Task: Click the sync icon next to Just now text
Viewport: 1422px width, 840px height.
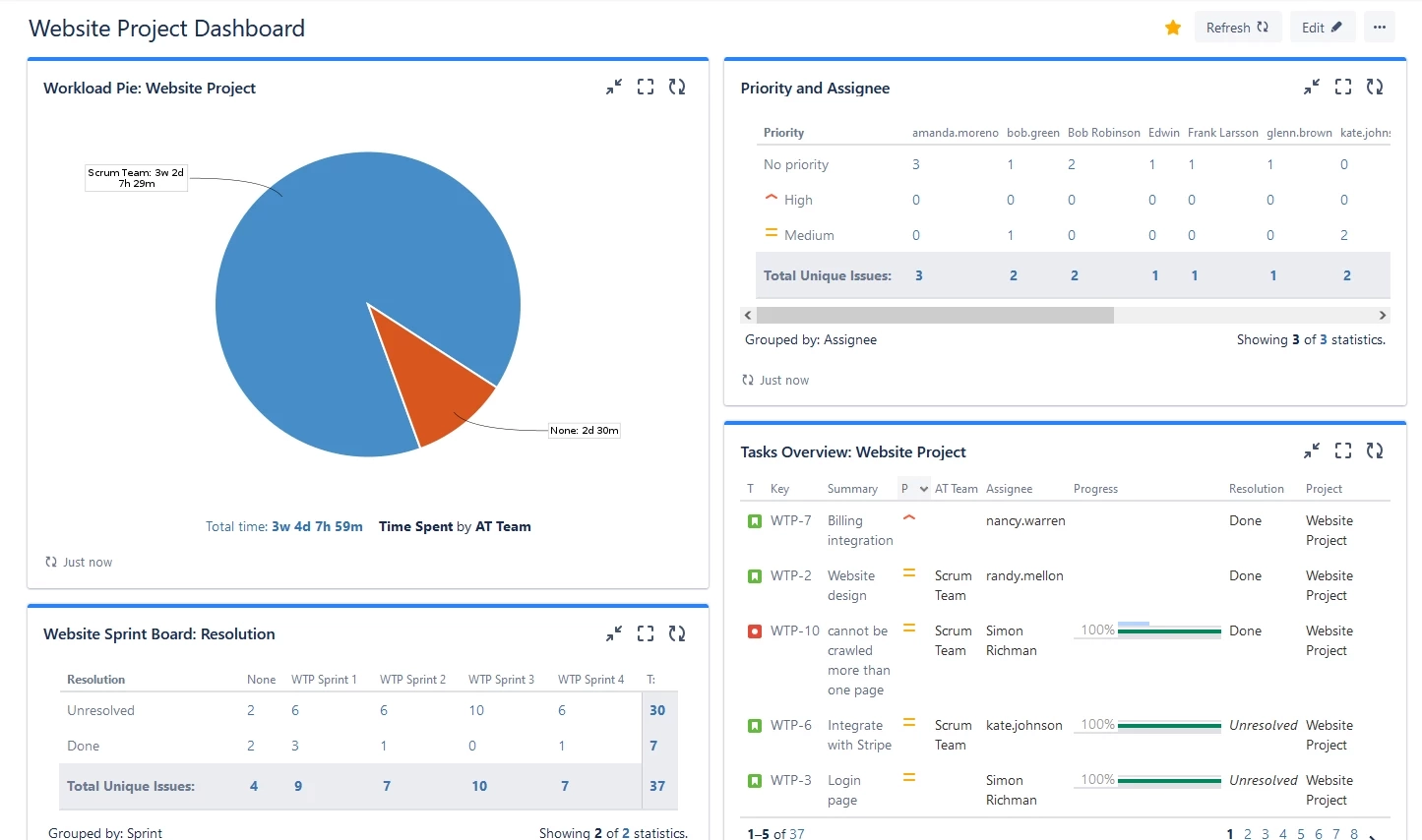Action: click(x=49, y=562)
